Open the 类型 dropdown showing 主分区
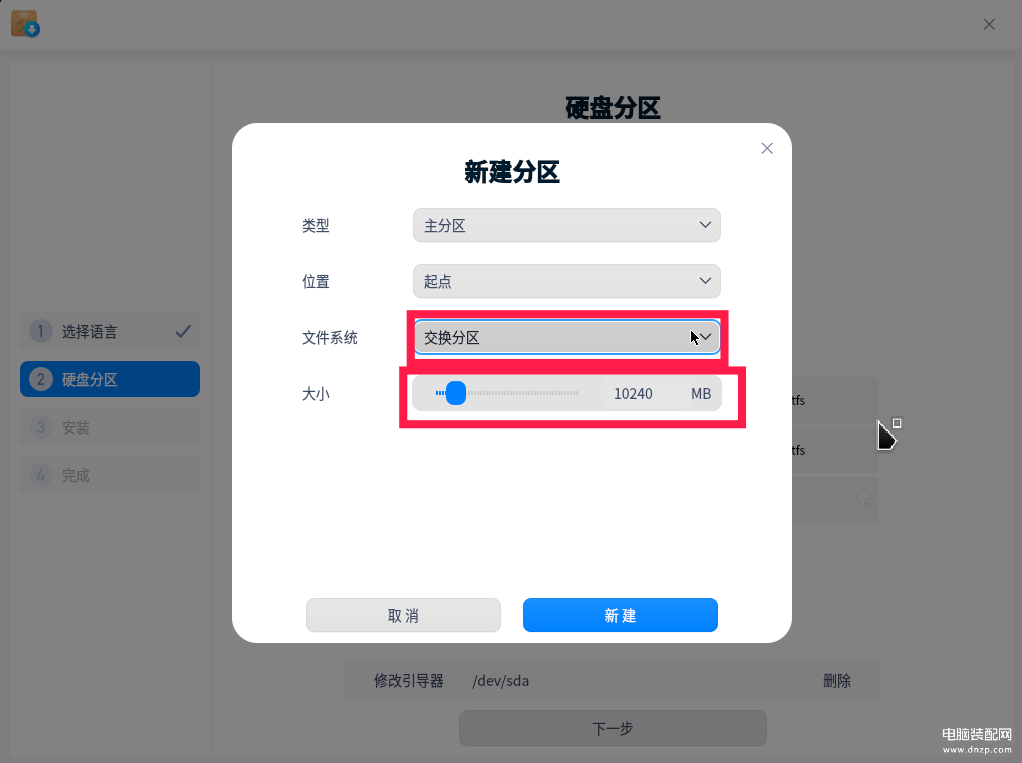This screenshot has width=1022, height=763. [x=566, y=225]
